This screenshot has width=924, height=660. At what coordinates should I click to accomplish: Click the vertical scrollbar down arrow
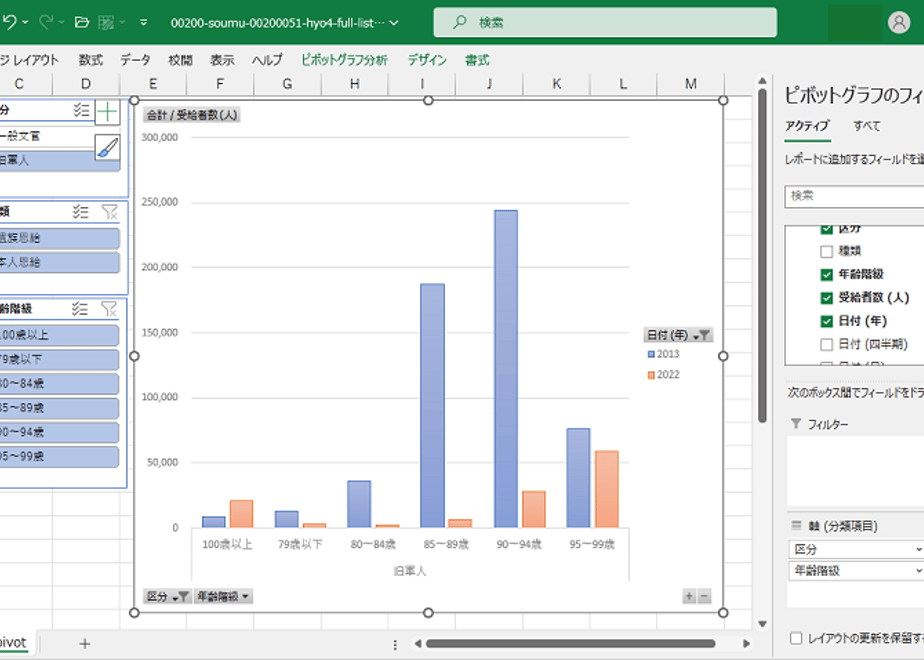pyautogui.click(x=763, y=623)
